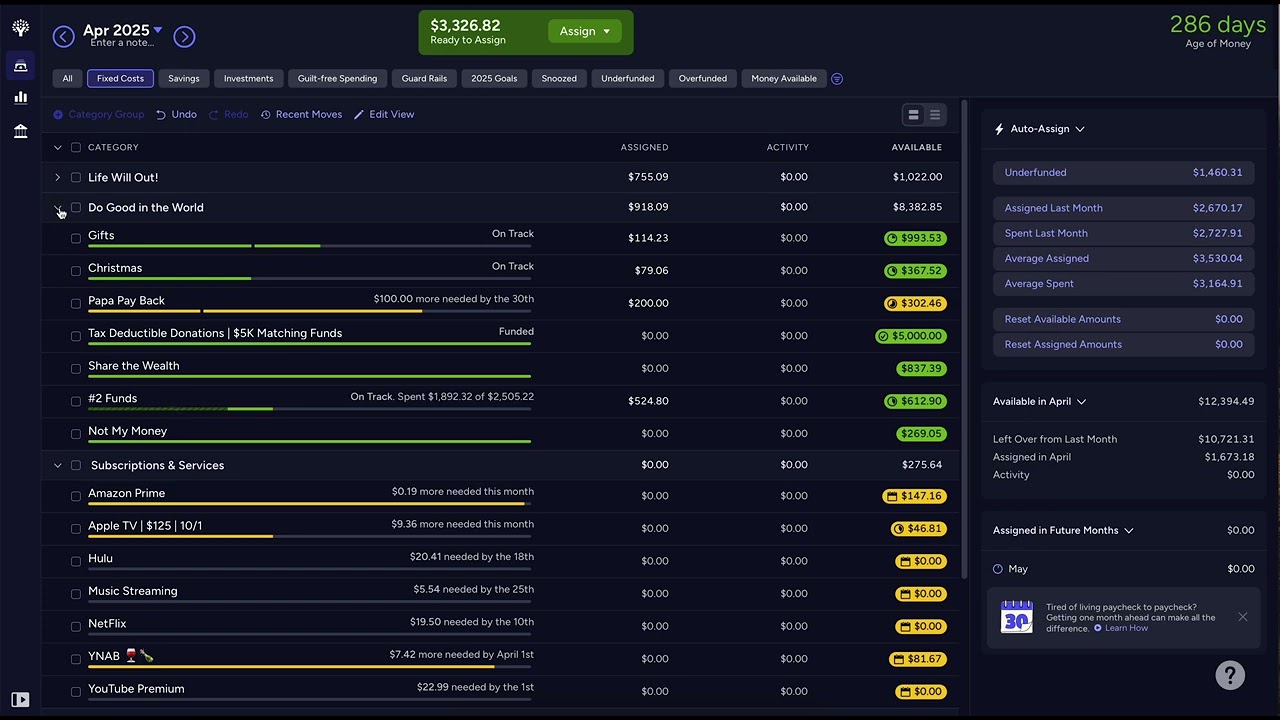Open Recent Moves history

click(x=301, y=115)
